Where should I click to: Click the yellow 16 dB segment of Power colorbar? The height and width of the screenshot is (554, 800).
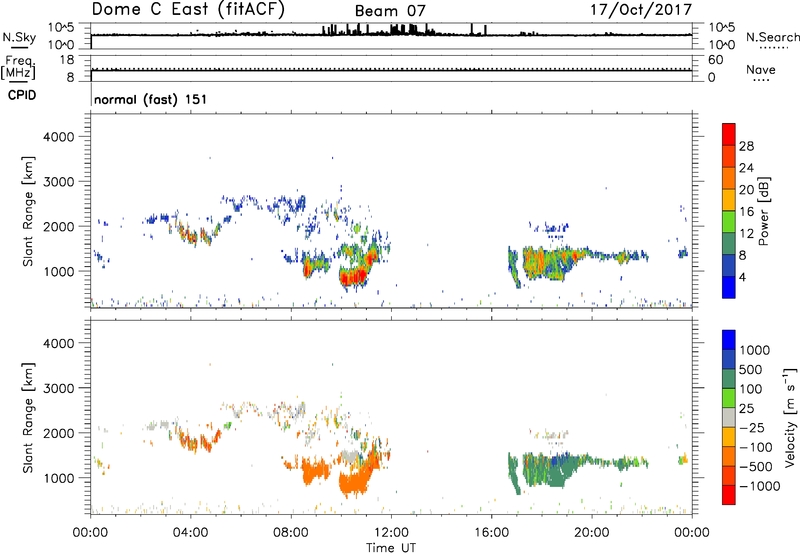(x=729, y=199)
